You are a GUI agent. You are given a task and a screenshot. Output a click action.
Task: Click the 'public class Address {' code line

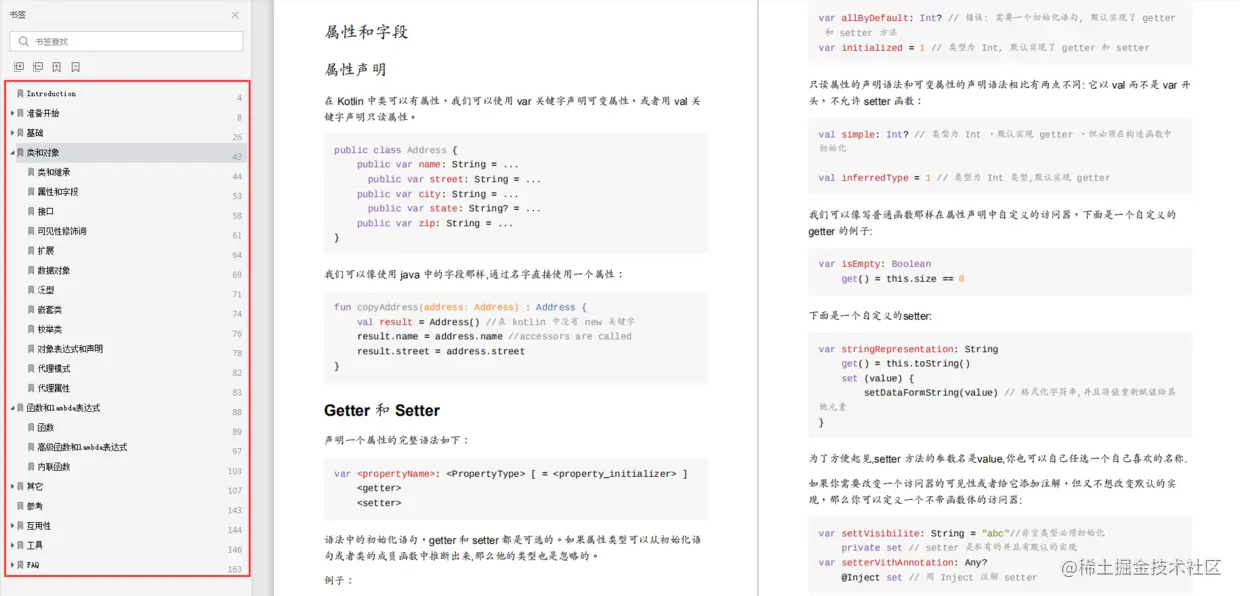(x=395, y=150)
